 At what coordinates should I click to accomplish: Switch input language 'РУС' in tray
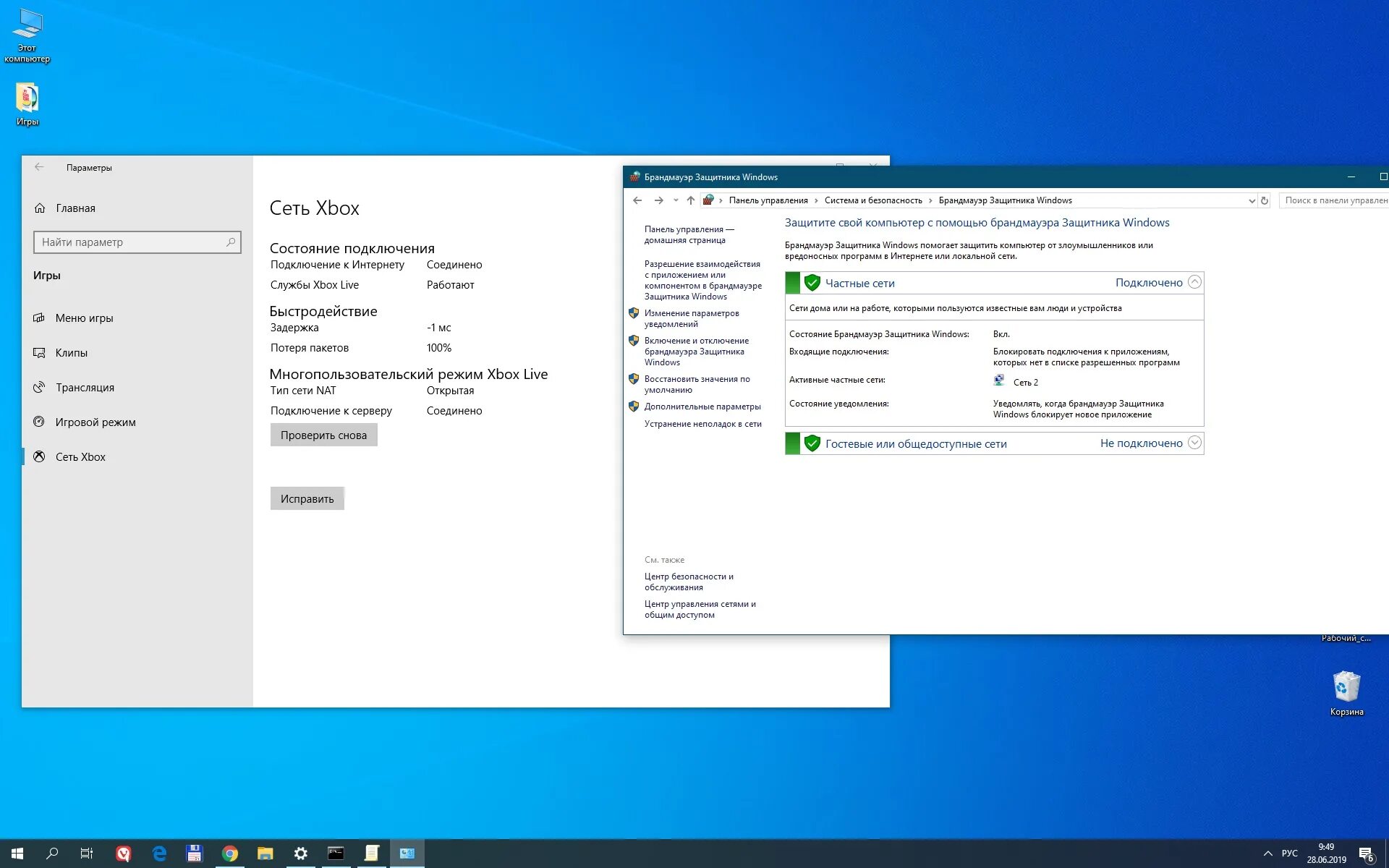[x=1290, y=854]
